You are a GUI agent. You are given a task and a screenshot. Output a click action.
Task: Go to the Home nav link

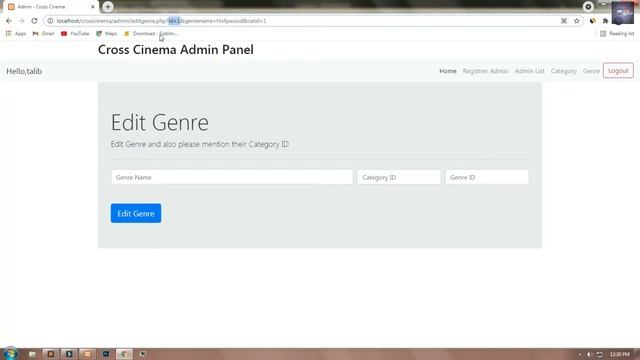click(448, 71)
